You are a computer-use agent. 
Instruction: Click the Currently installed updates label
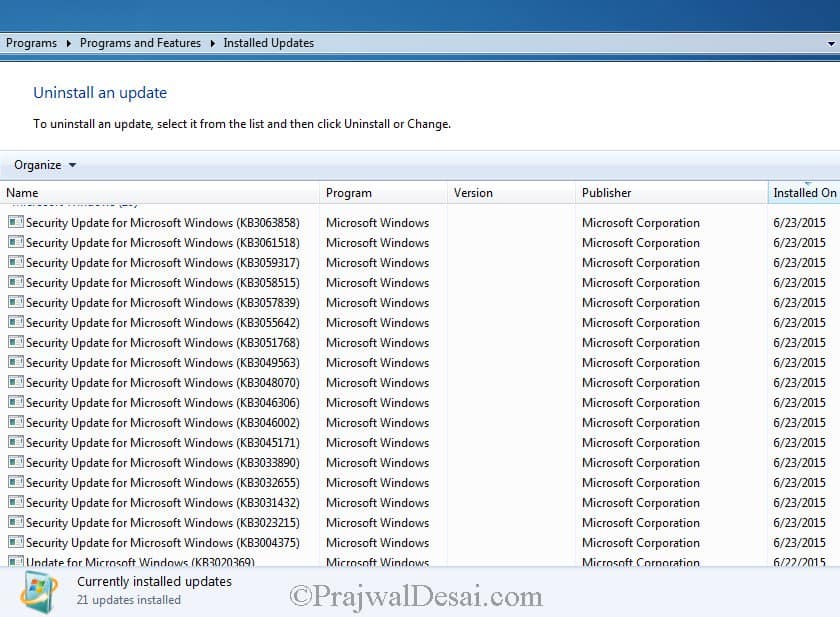(154, 581)
